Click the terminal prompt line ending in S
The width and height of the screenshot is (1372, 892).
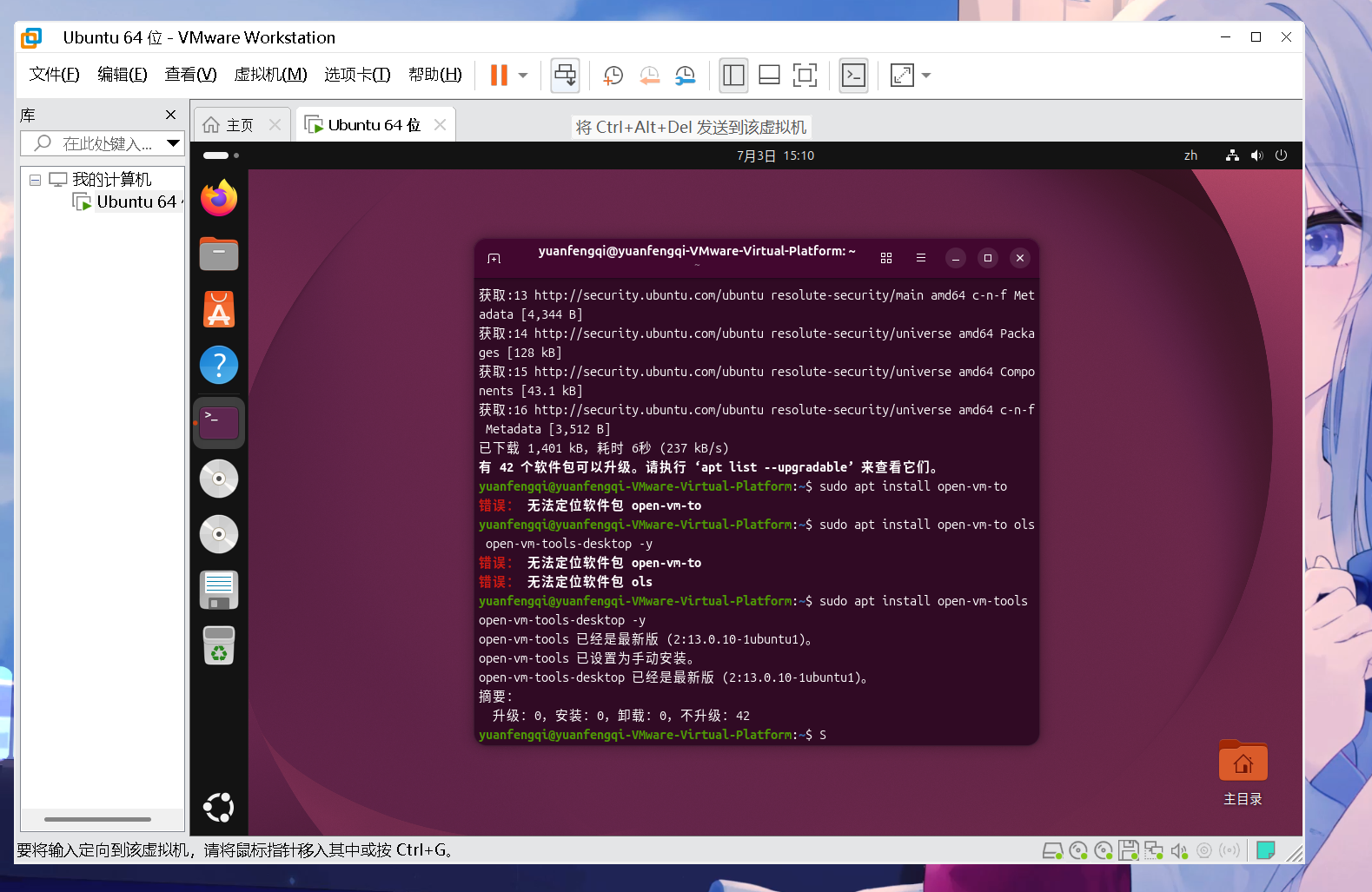653,735
